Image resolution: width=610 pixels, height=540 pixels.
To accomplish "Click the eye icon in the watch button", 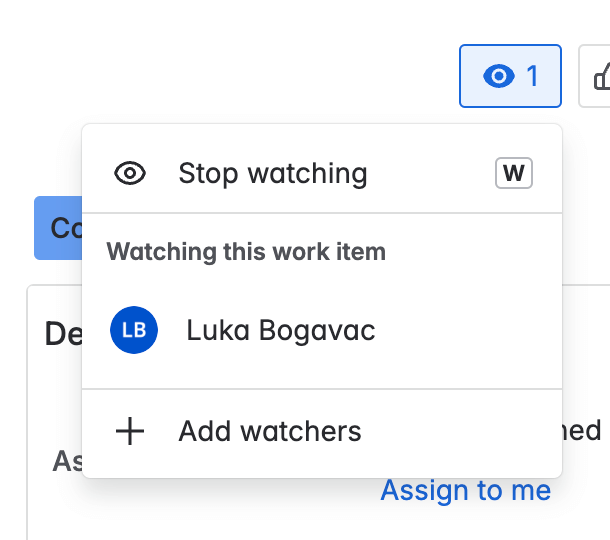I will (x=498, y=76).
